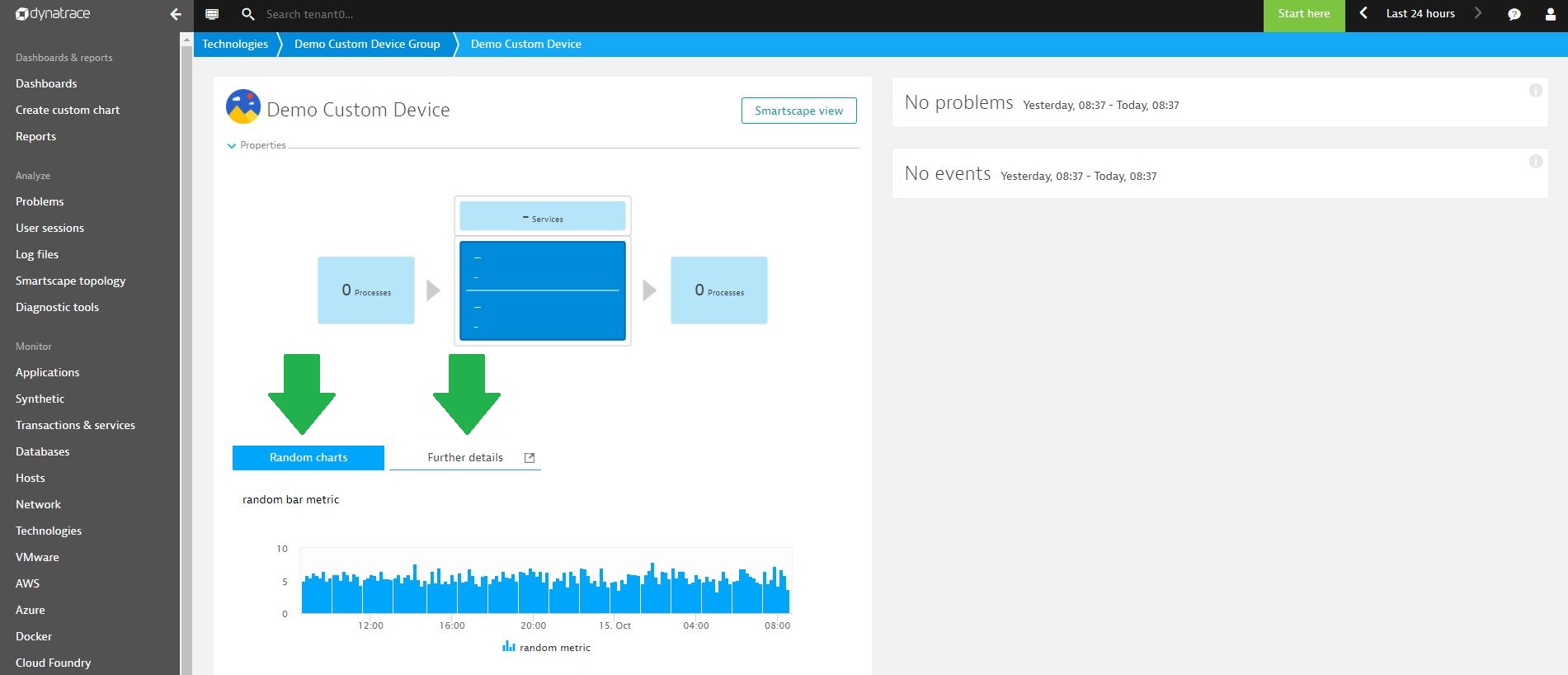
Task: Open Smartscape topology in the sidebar
Action: [x=71, y=281]
